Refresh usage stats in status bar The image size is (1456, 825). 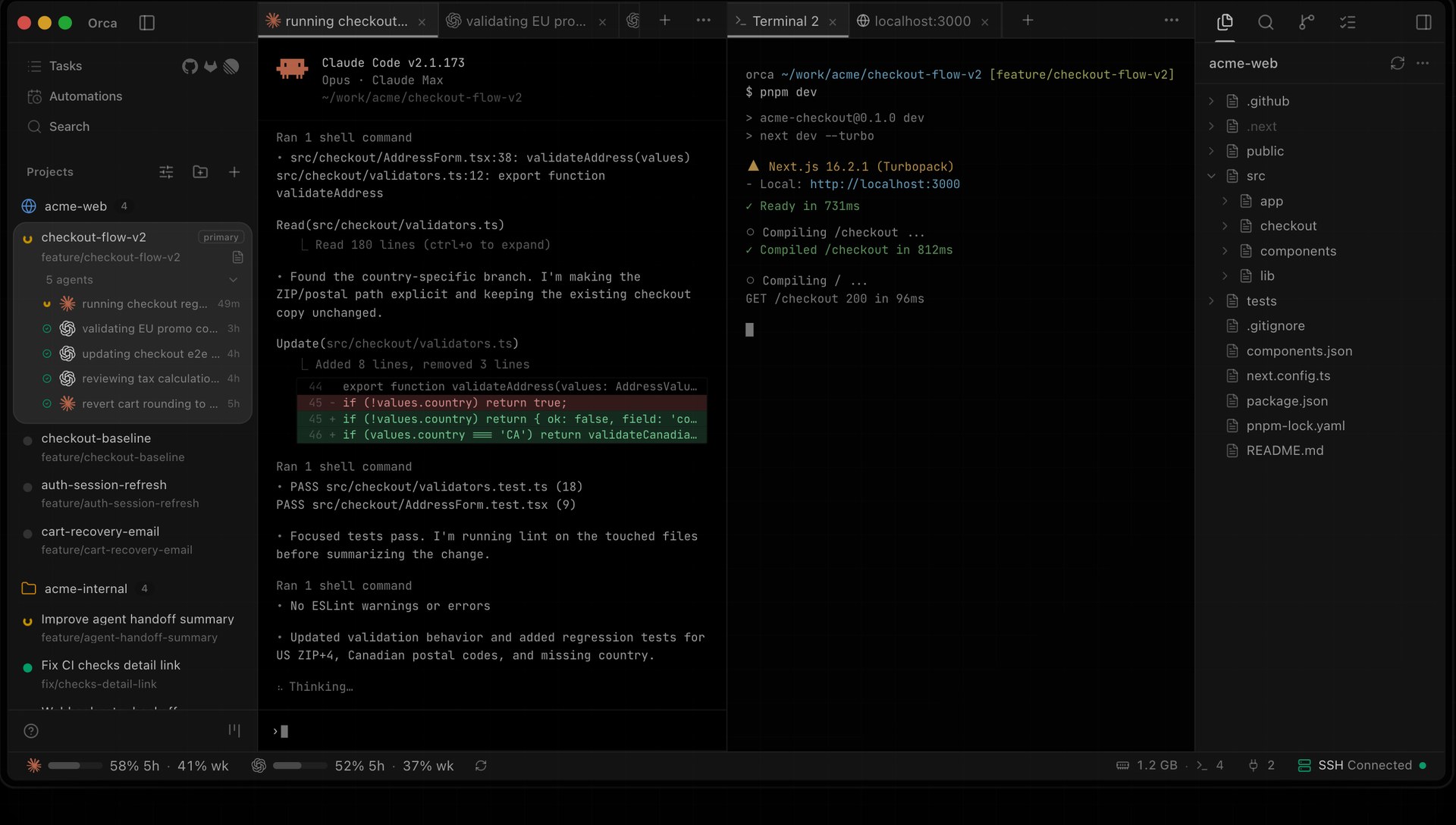(x=481, y=766)
